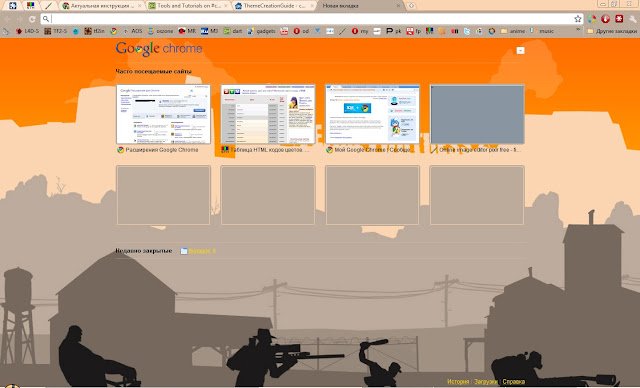Viewport: 640px width, 388px height.
Task: Switch to the pinned pencil-icon tab
Action: tap(49, 6)
